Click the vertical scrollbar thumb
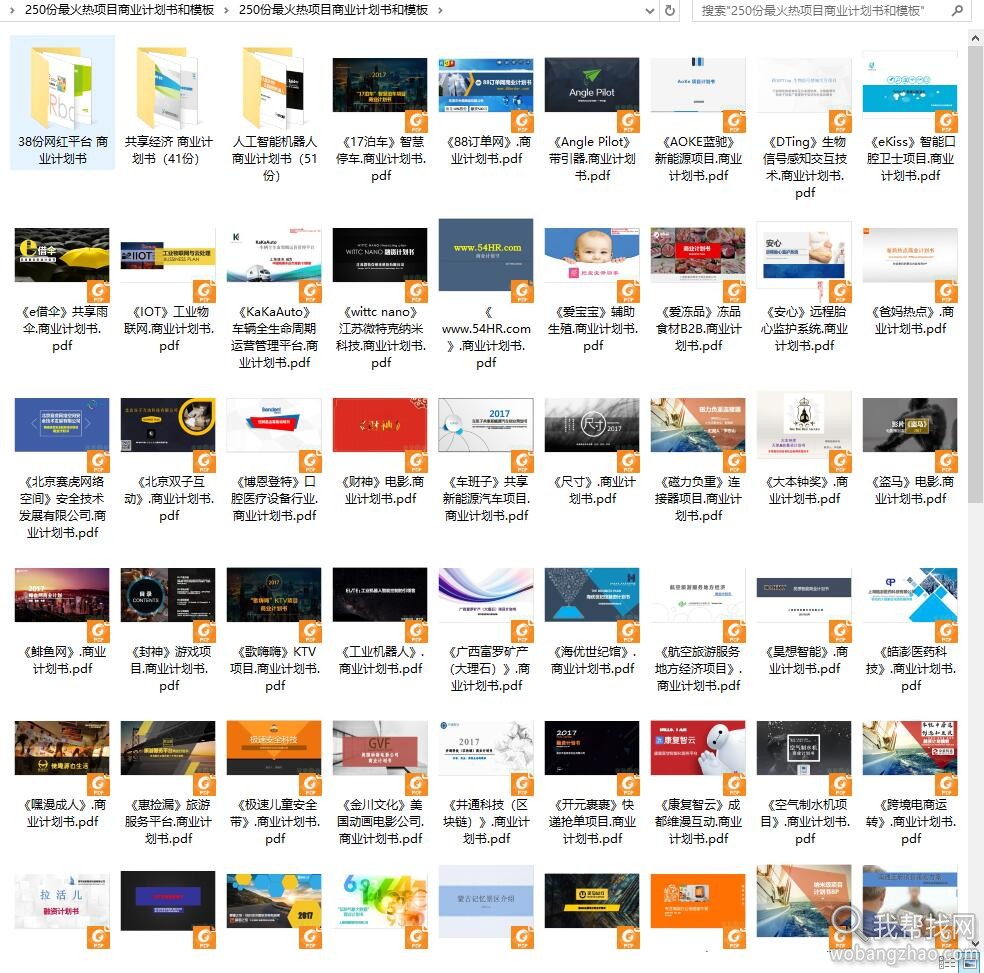This screenshot has width=984, height=973. pos(975,274)
